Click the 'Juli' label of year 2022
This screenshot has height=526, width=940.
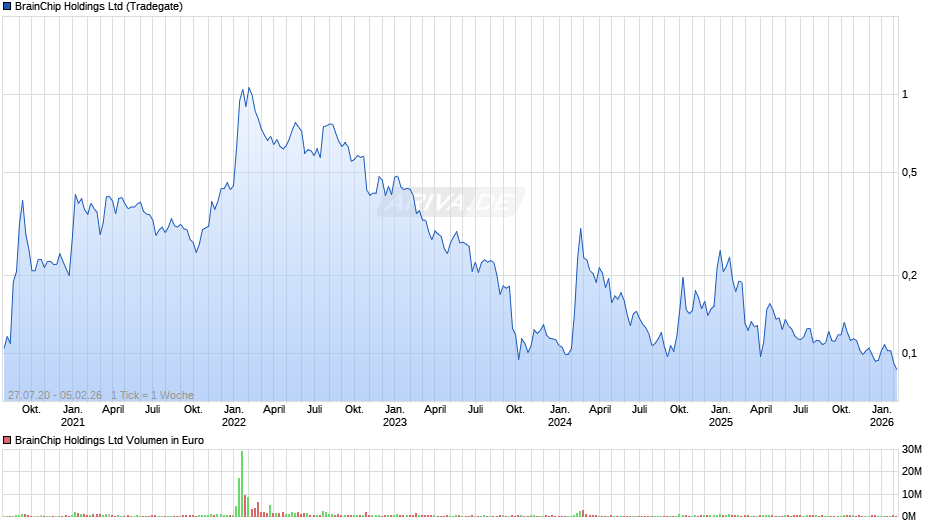[315, 410]
